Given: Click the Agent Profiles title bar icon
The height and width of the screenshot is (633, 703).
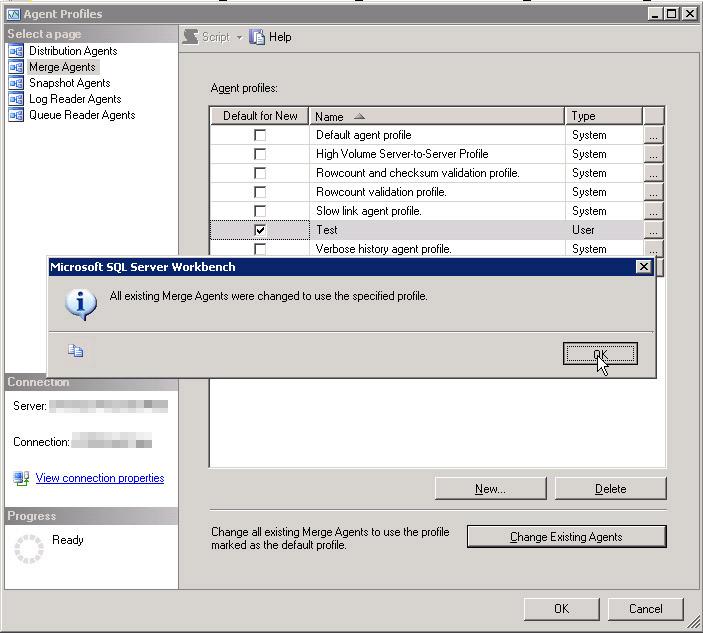Looking at the screenshot, I should pyautogui.click(x=13, y=14).
